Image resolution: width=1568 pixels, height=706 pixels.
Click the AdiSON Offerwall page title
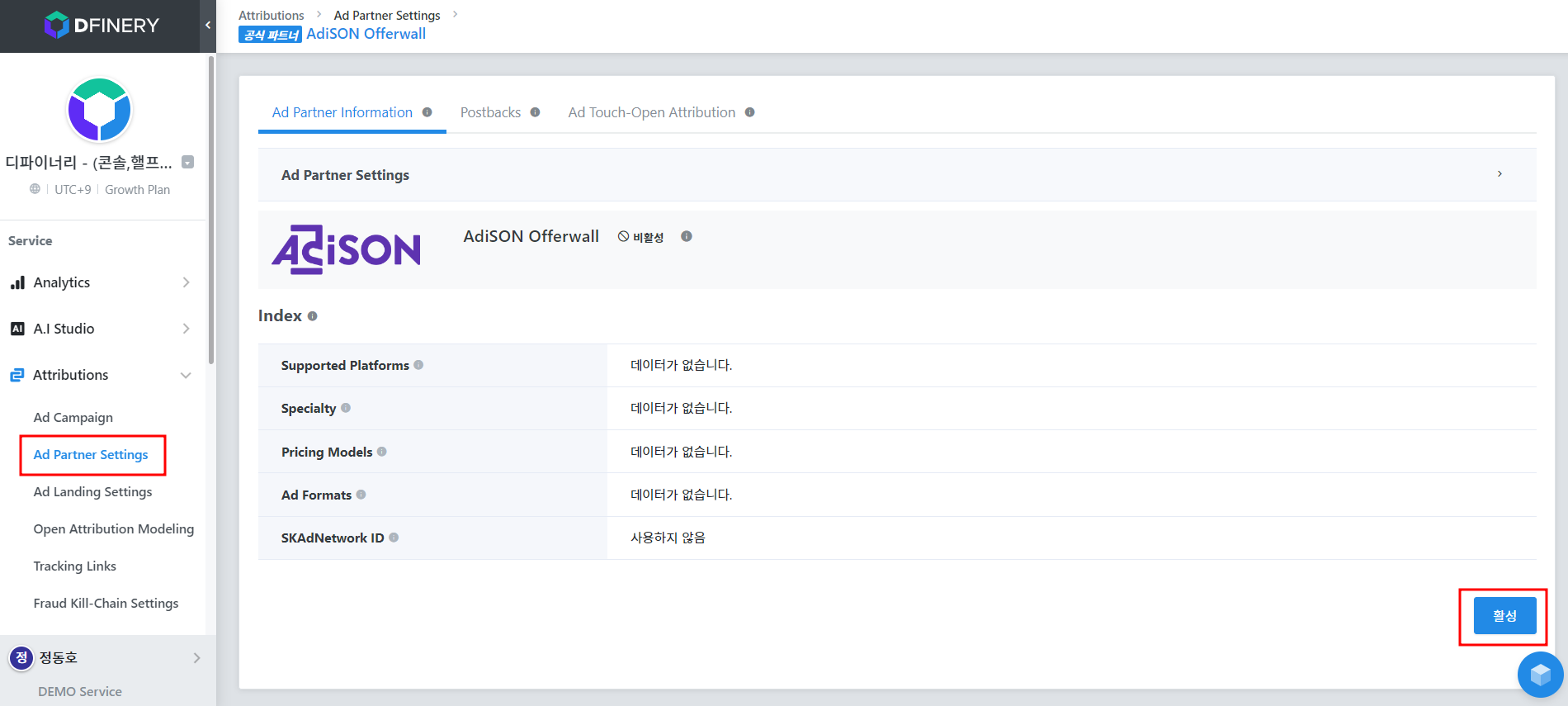(366, 34)
